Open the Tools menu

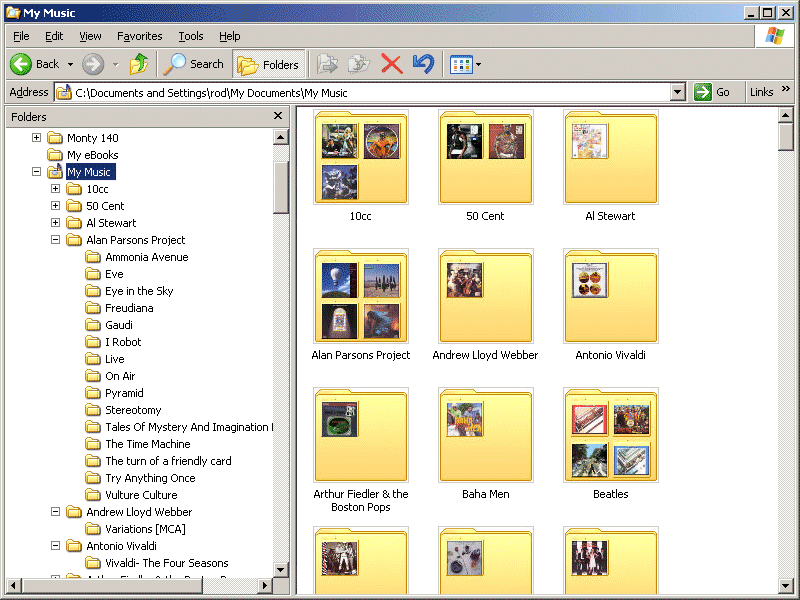click(190, 36)
